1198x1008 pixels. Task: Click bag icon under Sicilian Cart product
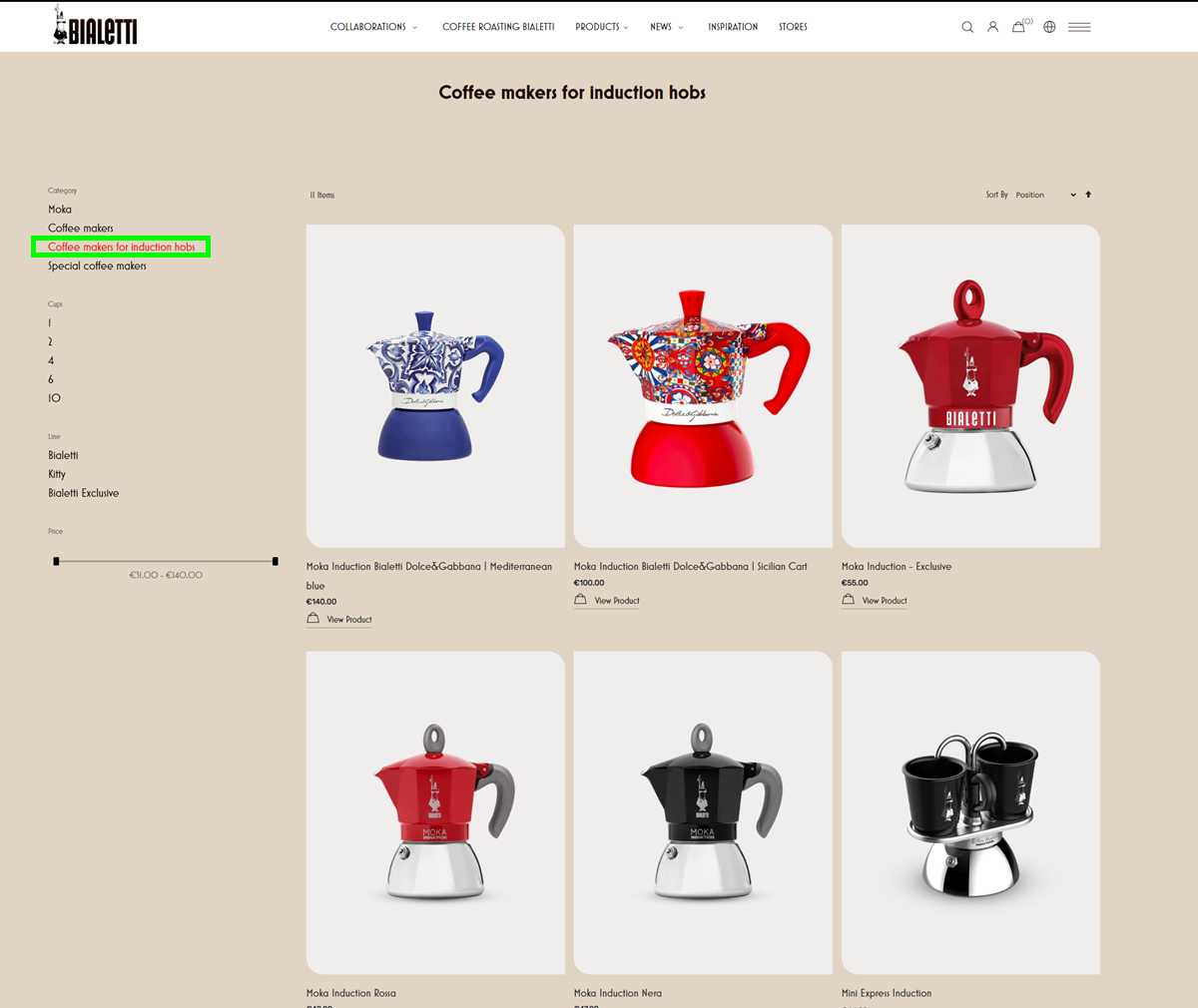[x=580, y=600]
